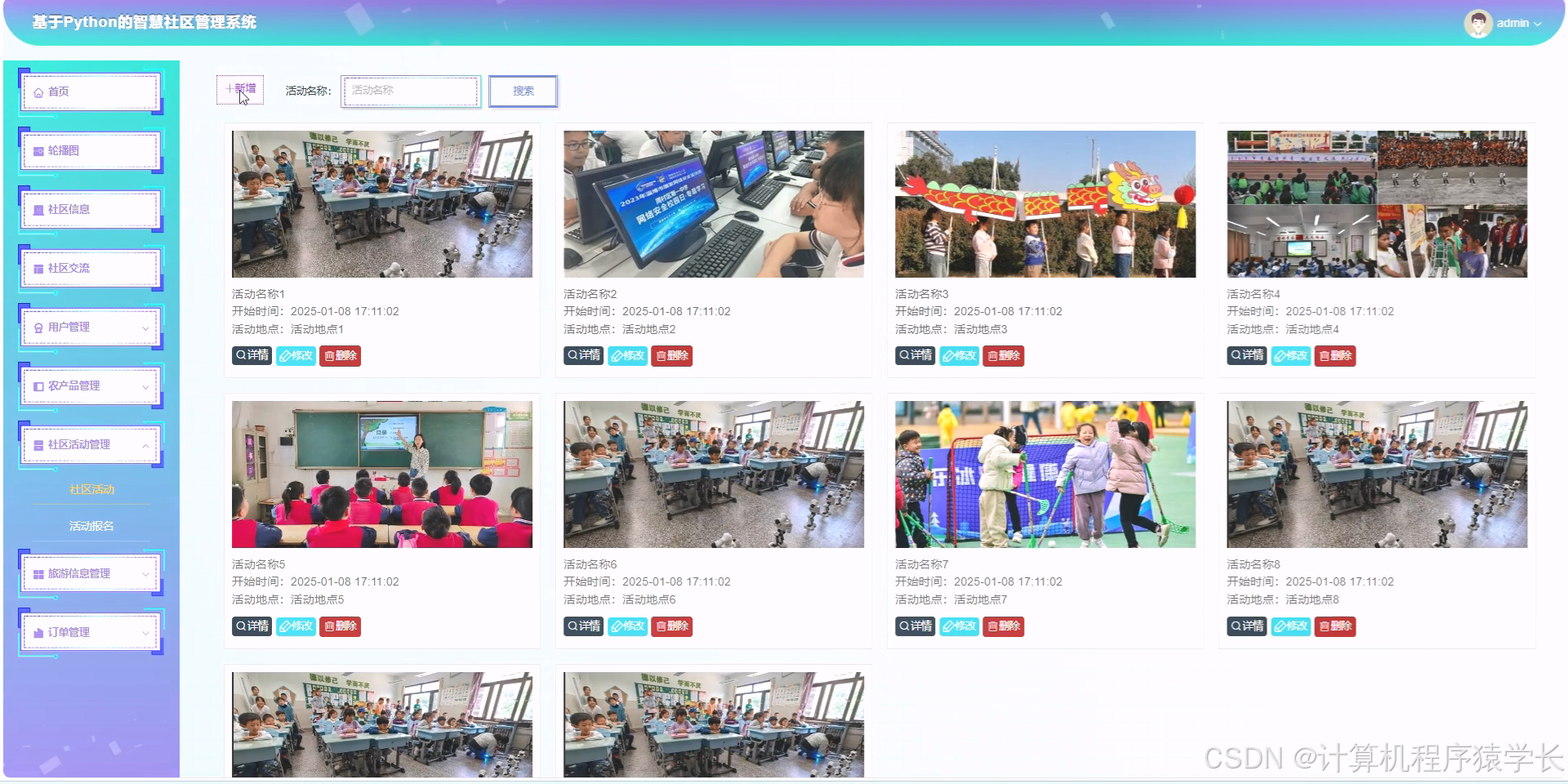
Task: Click the 旅游信息管理 grid icon
Action: pos(38,574)
